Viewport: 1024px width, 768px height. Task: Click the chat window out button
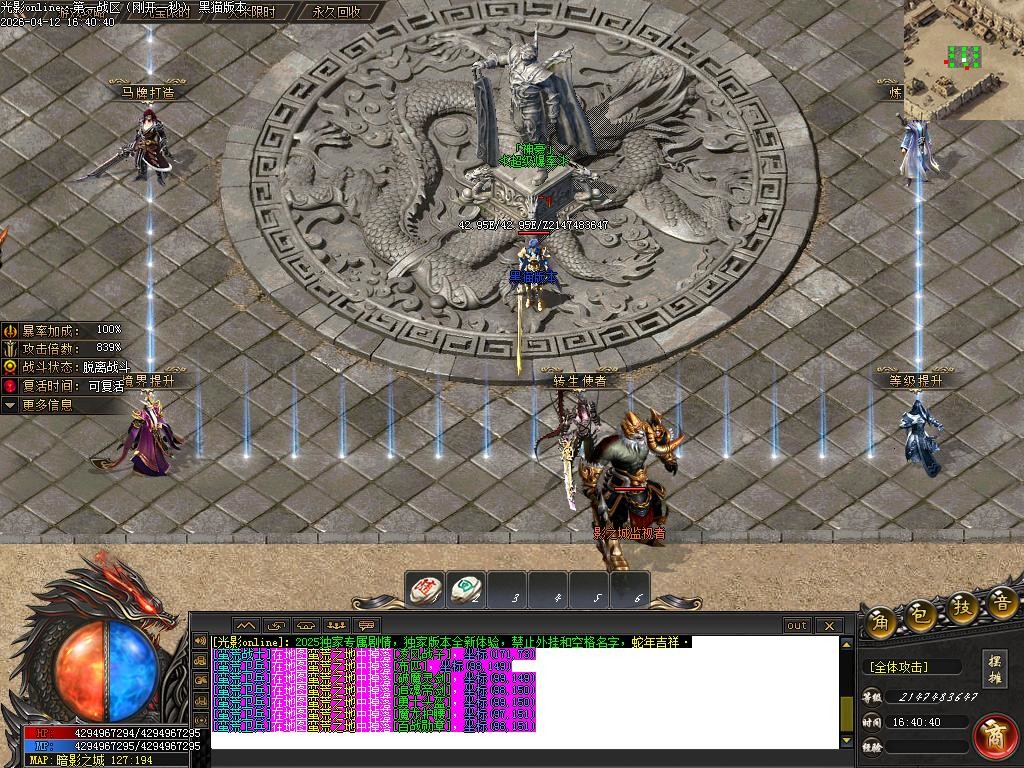[797, 626]
